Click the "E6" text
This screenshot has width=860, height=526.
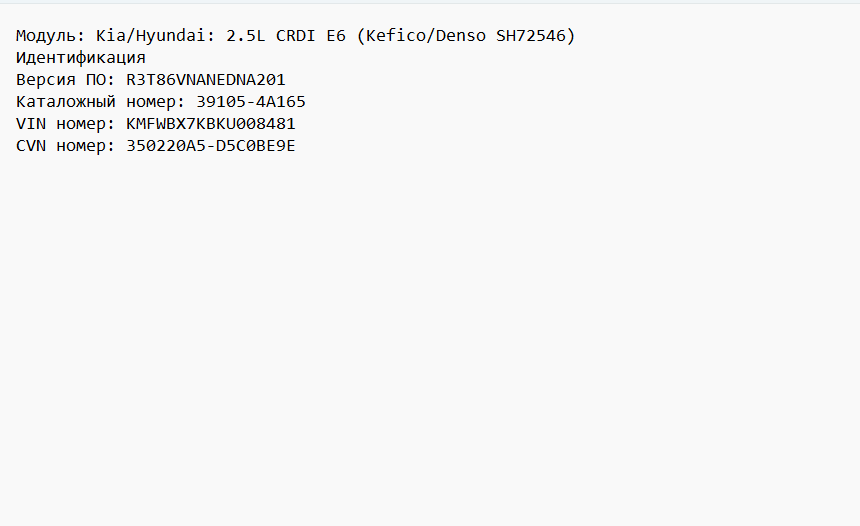coord(336,36)
